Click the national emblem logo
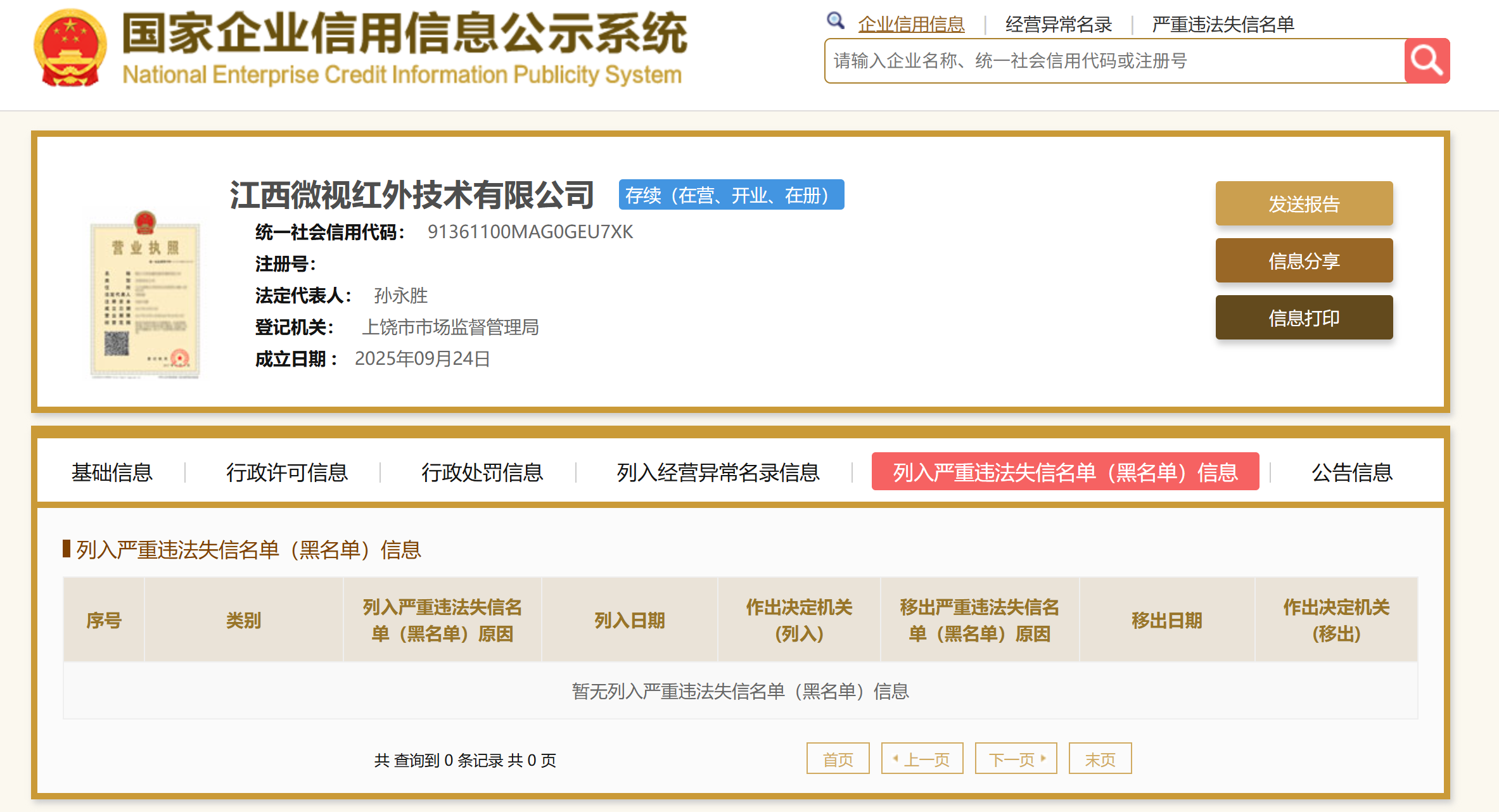The height and width of the screenshot is (812, 1499). click(70, 48)
